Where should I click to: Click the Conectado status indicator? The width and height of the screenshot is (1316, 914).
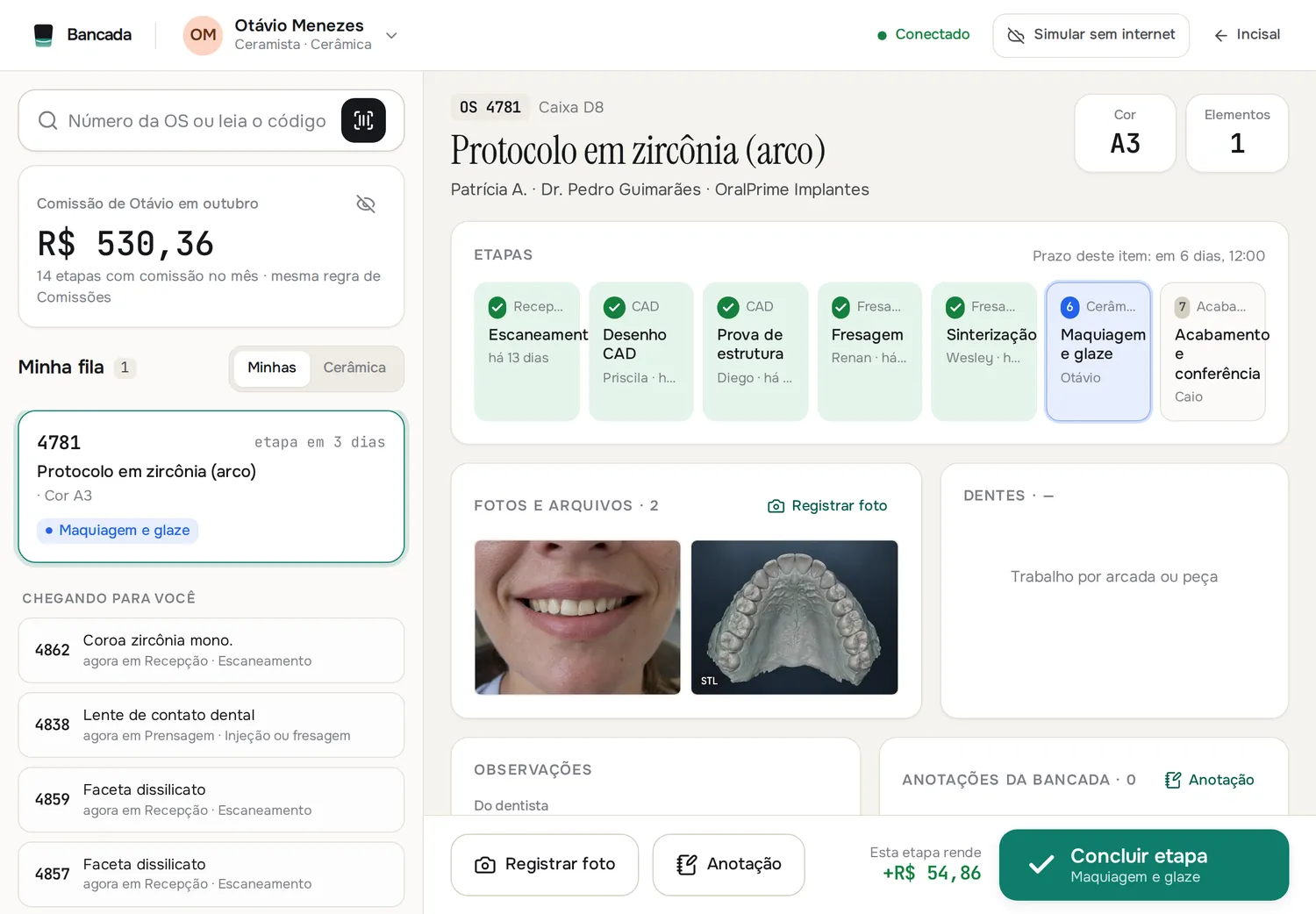(x=923, y=34)
